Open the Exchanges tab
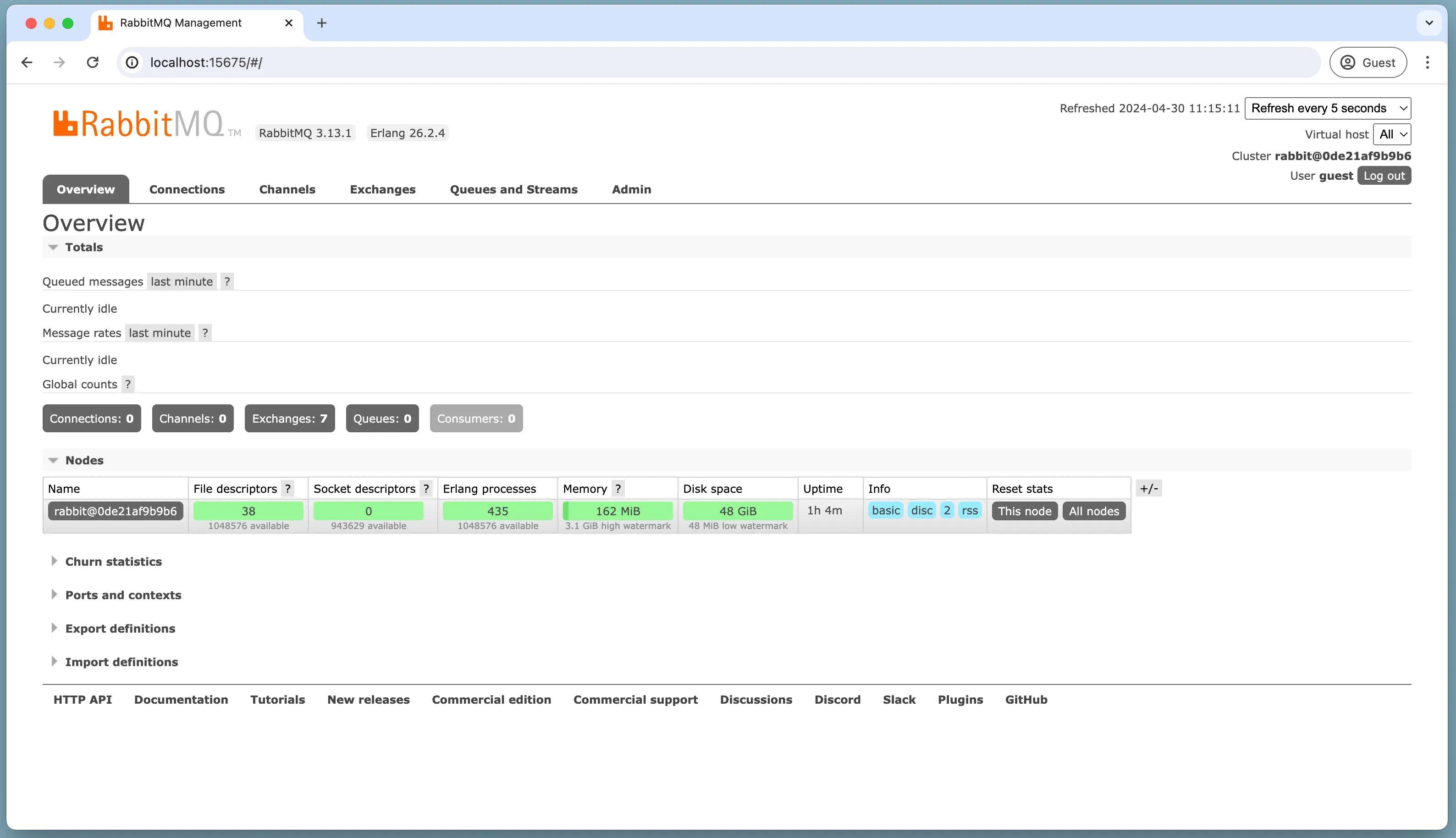 pyautogui.click(x=383, y=189)
